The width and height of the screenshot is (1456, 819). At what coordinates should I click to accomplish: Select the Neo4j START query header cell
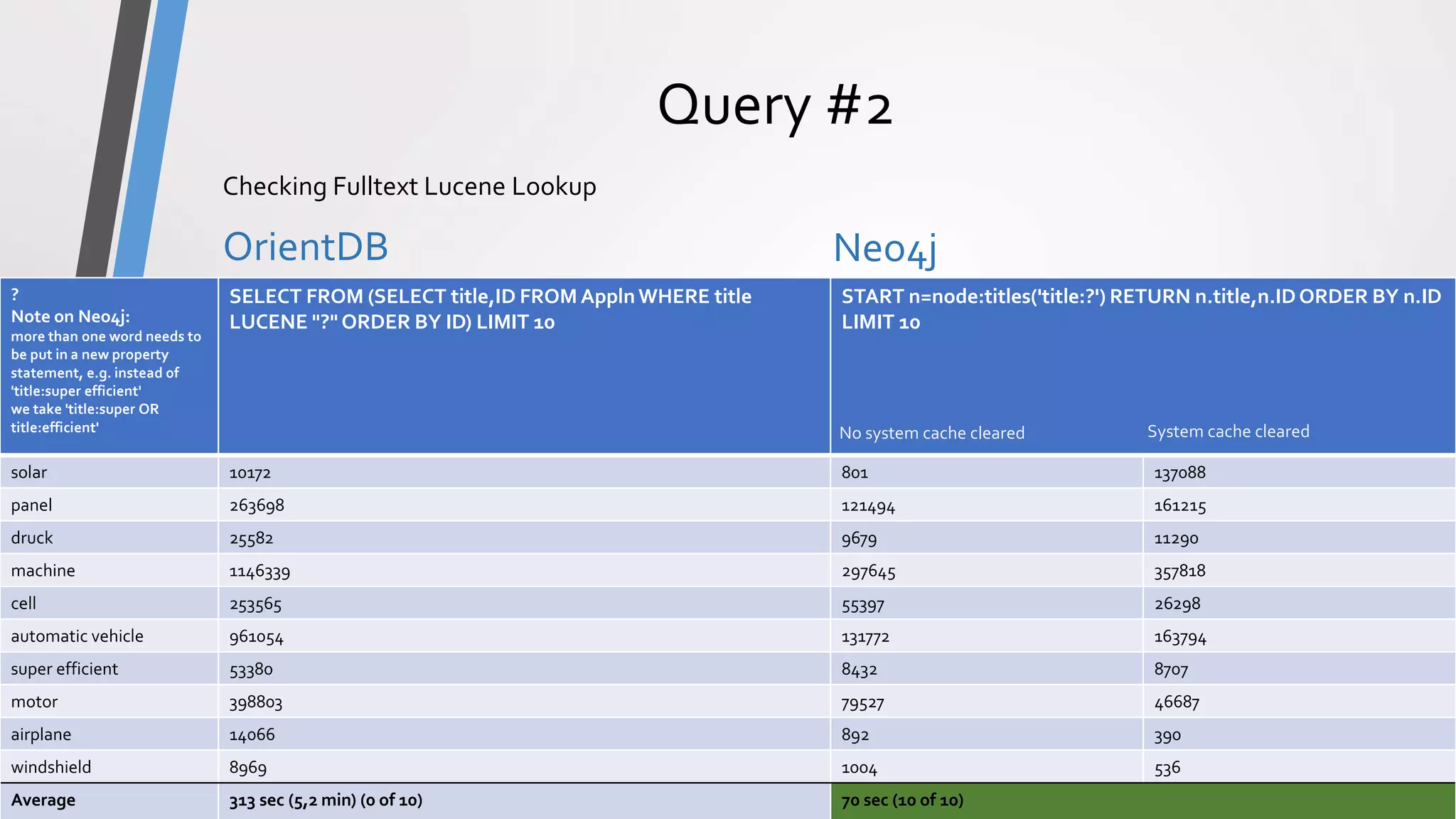(1142, 365)
